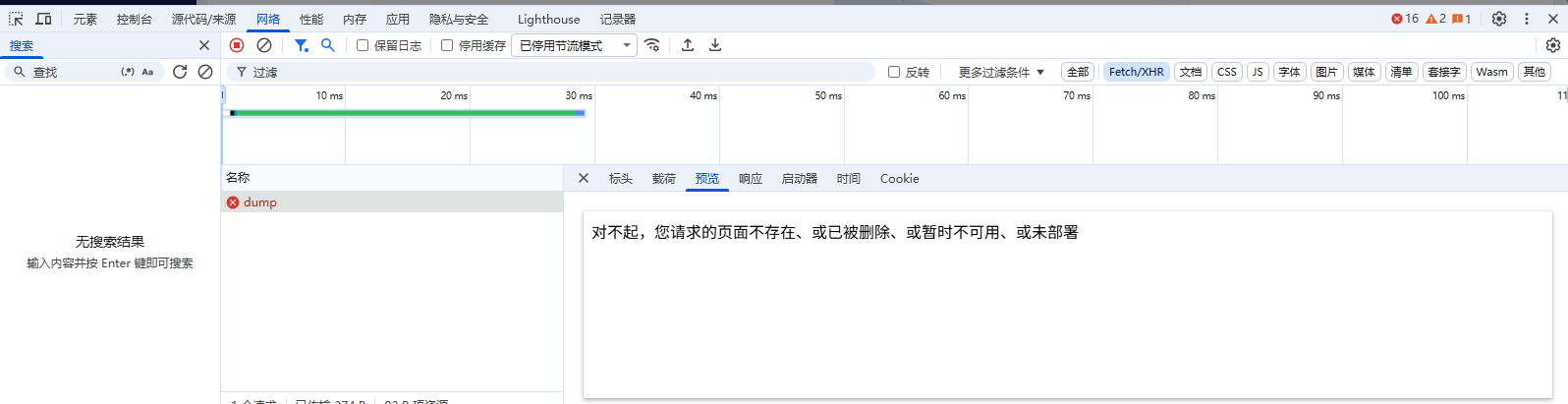Expand the 更多过滤条件 dropdown
The height and width of the screenshot is (404, 1568).
click(1000, 72)
